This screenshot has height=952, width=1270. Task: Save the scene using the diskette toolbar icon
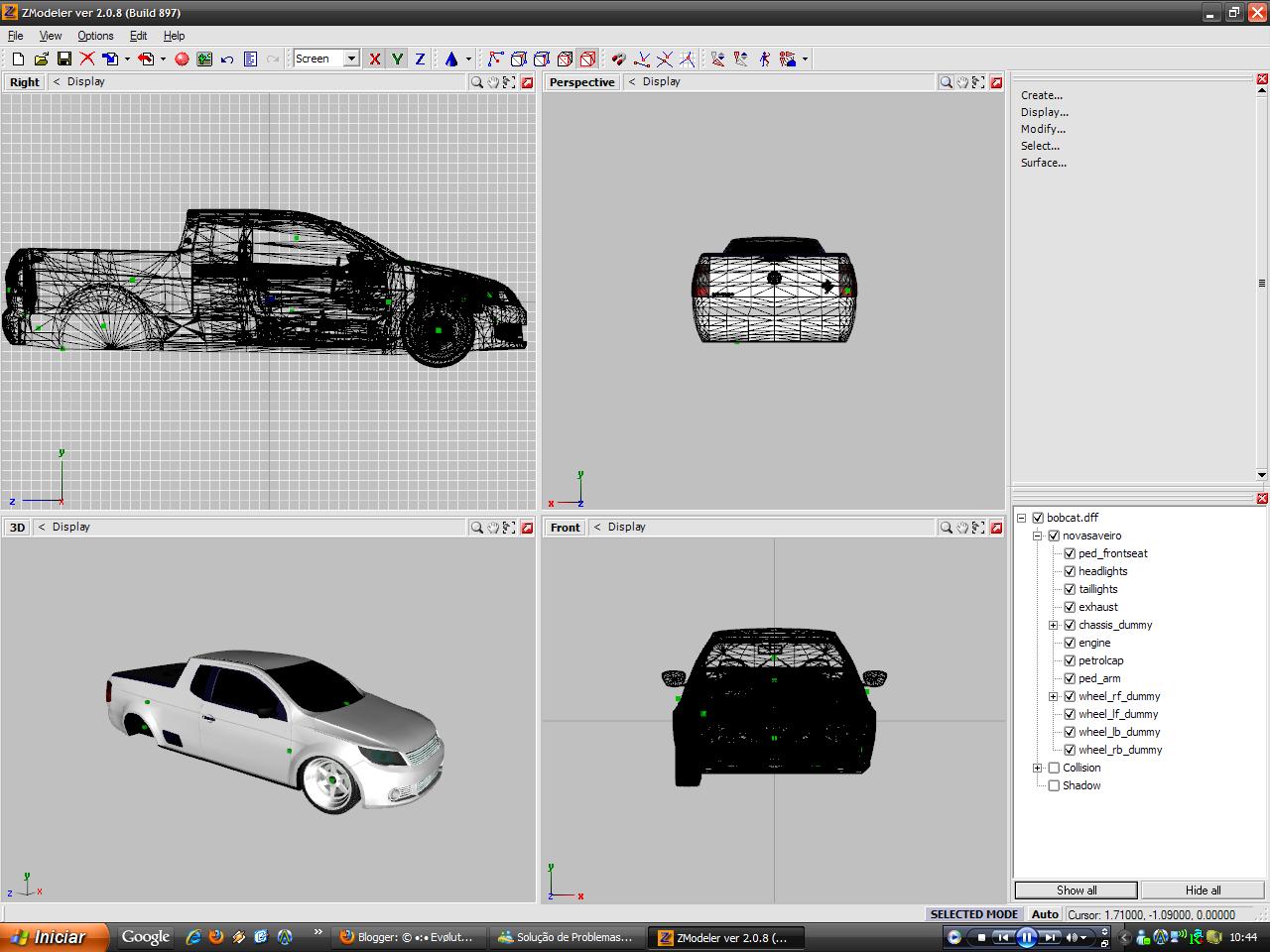pos(65,59)
